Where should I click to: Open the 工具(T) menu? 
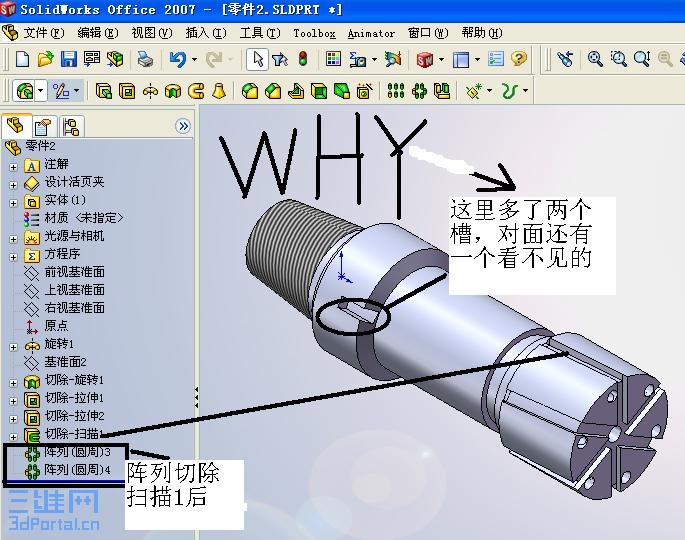point(260,33)
